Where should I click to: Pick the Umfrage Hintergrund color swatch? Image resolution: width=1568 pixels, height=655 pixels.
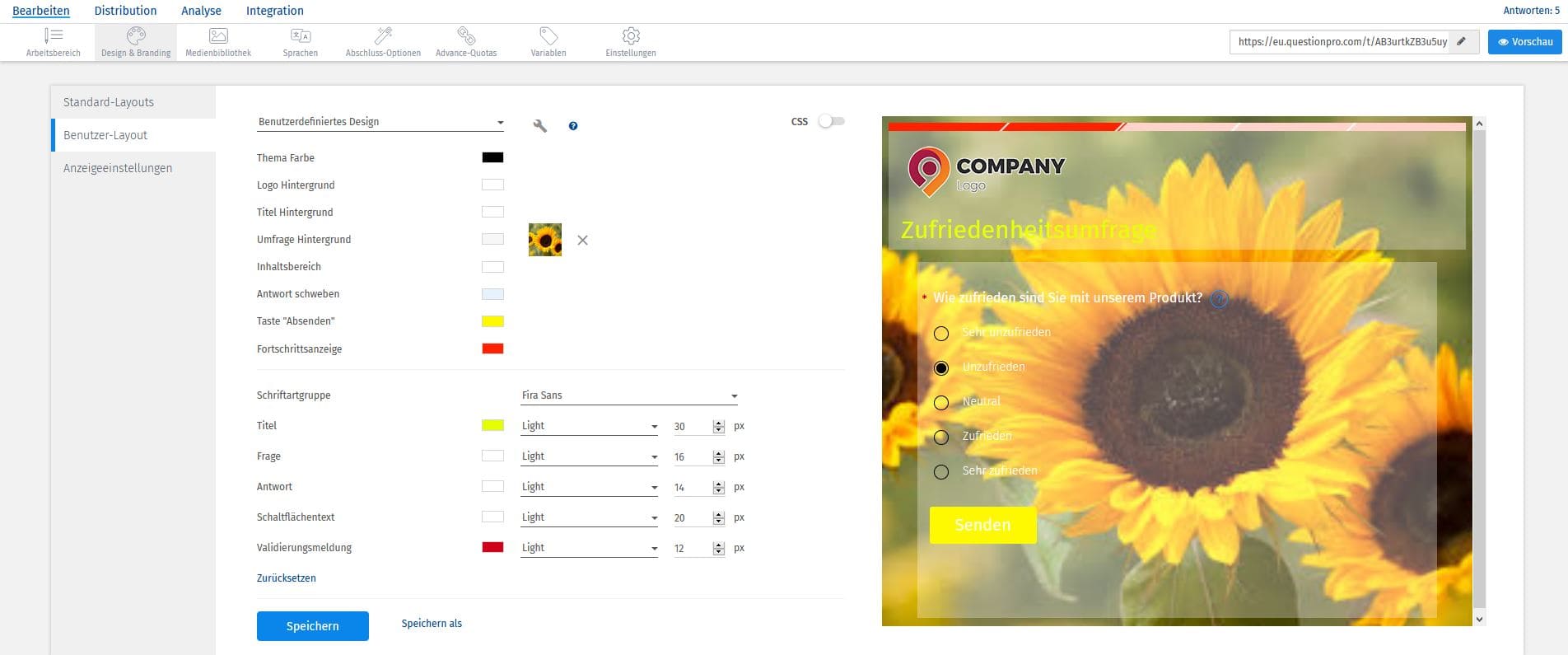tap(492, 239)
